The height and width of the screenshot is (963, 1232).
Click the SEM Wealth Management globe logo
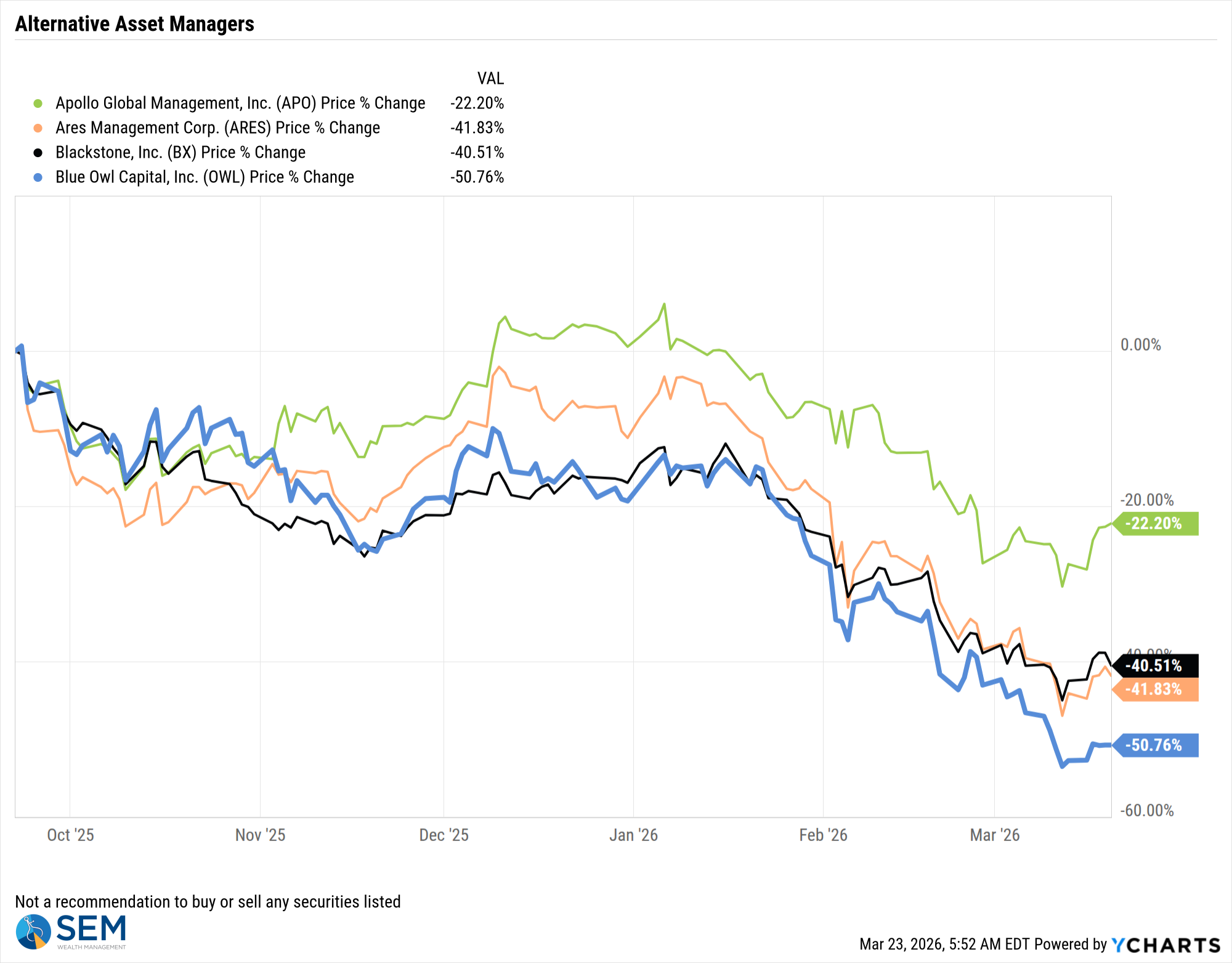pyautogui.click(x=33, y=931)
